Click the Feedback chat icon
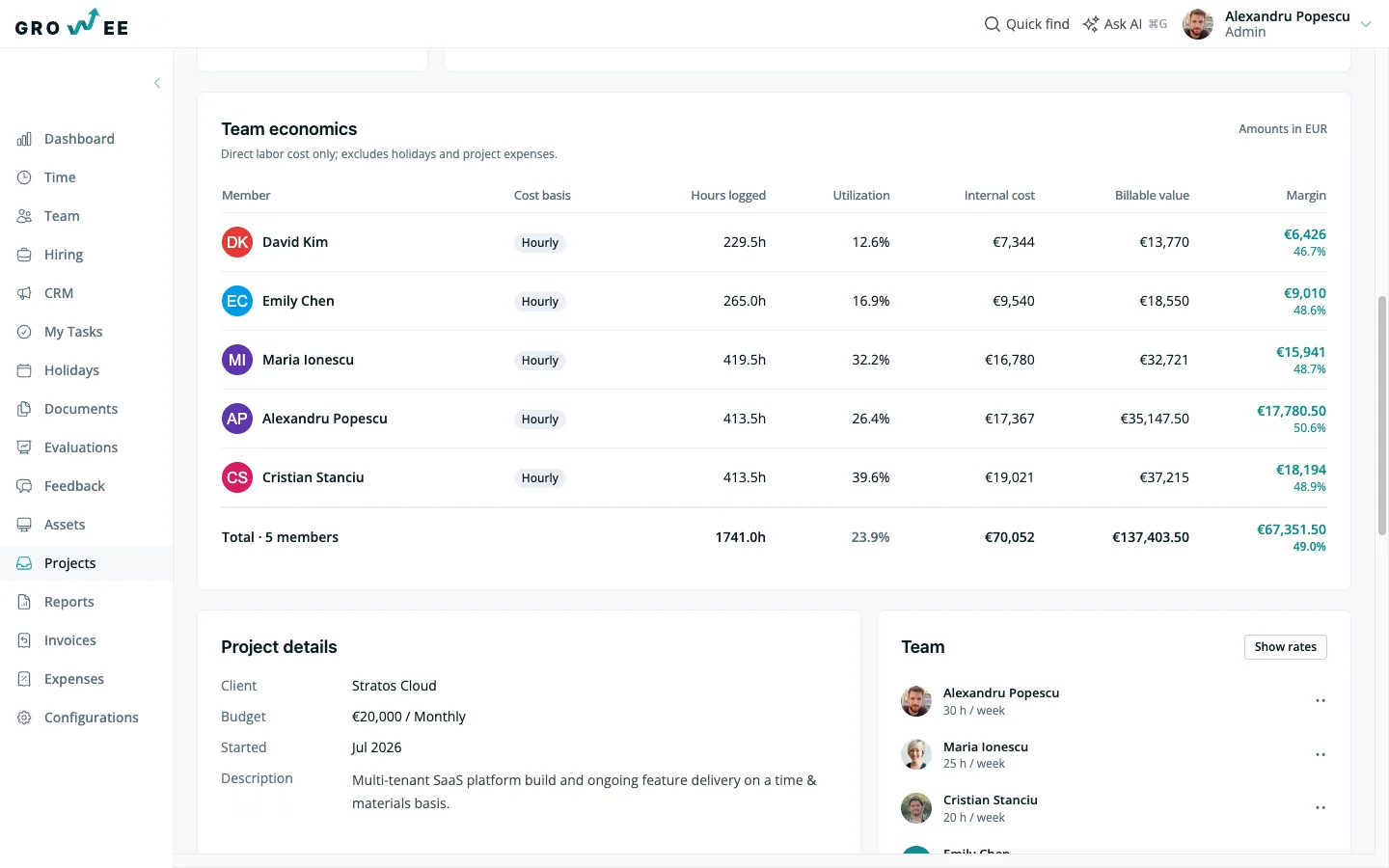The image size is (1389, 868). (24, 486)
